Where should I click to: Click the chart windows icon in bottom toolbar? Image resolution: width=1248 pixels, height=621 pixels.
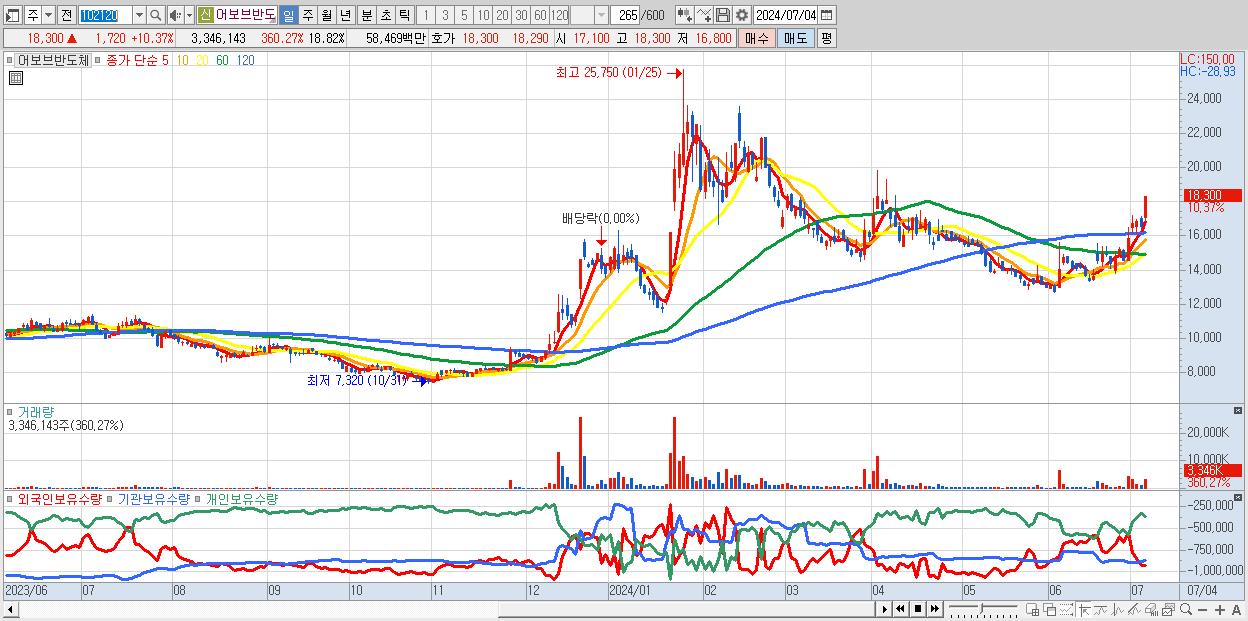click(x=1169, y=610)
